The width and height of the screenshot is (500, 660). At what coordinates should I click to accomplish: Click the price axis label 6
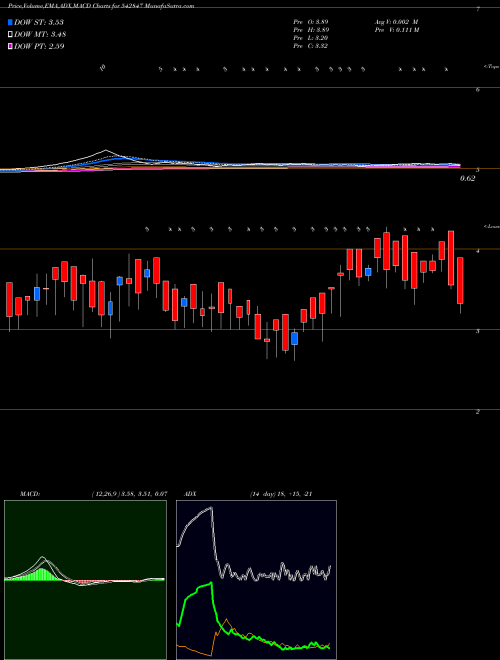(478, 90)
